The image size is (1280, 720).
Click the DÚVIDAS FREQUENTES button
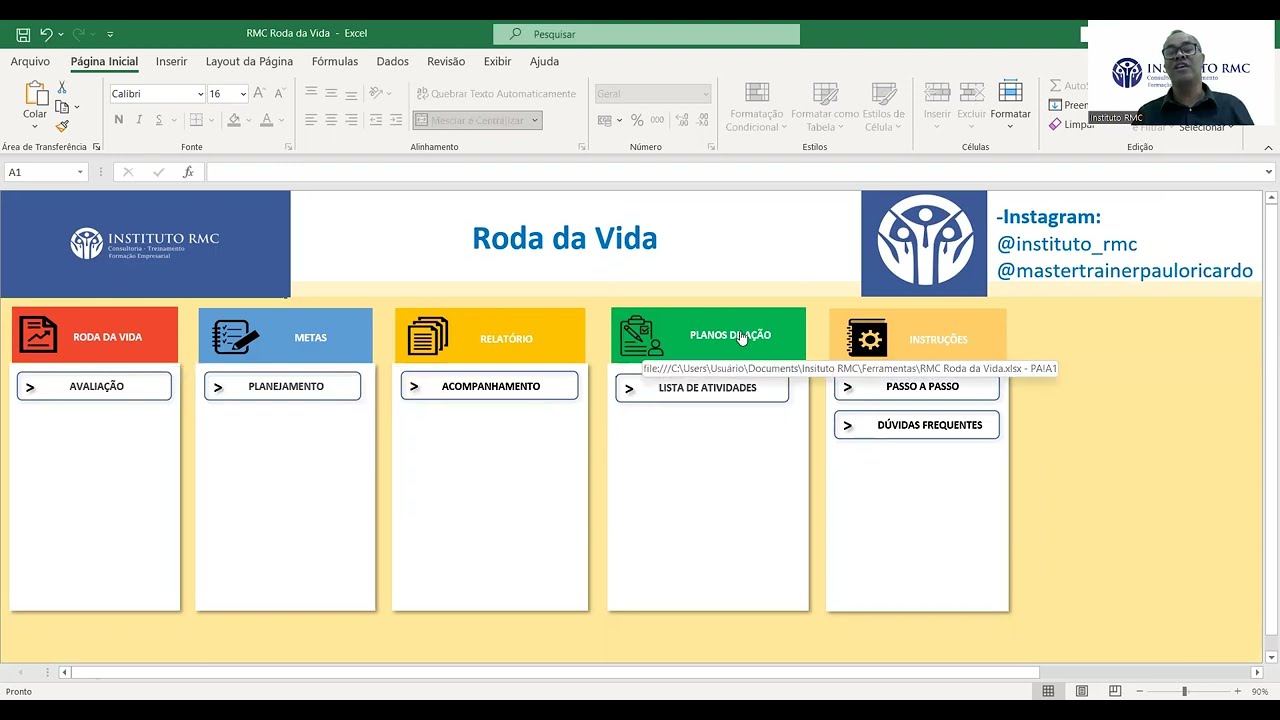point(916,425)
